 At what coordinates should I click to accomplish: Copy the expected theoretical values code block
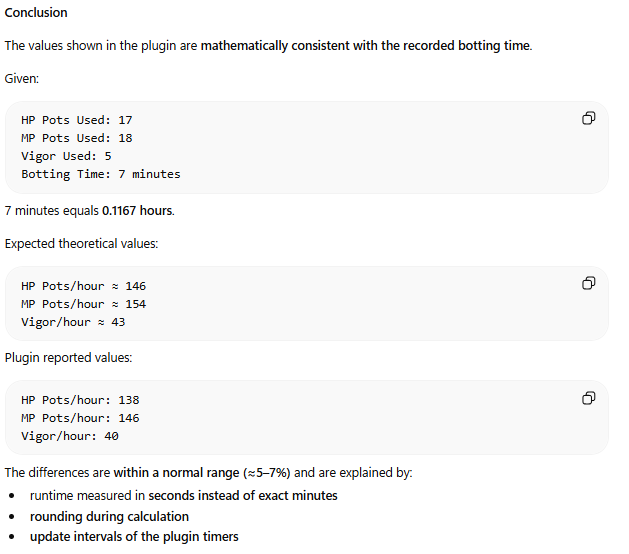[x=588, y=284]
